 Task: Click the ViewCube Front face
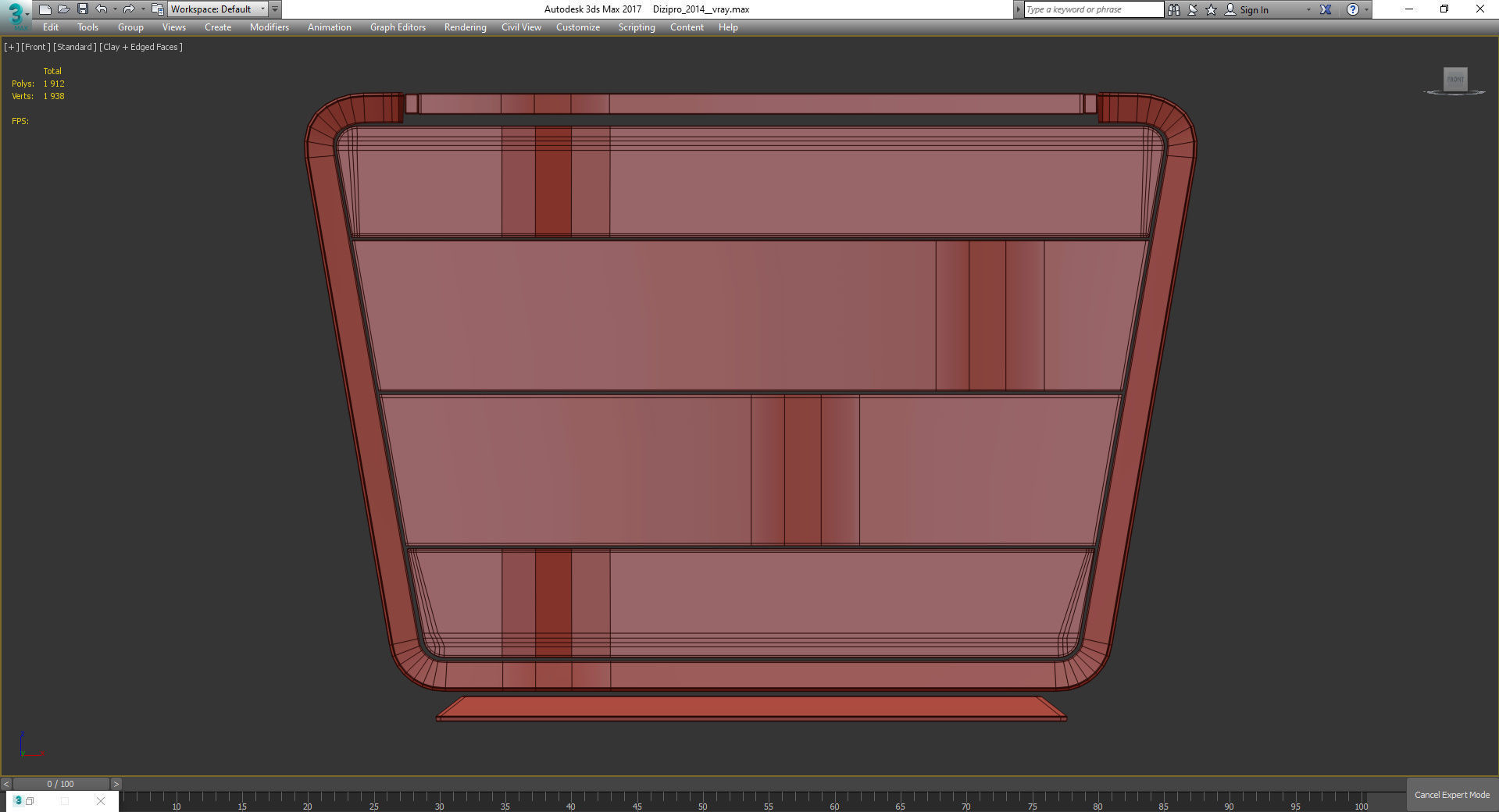point(1455,79)
